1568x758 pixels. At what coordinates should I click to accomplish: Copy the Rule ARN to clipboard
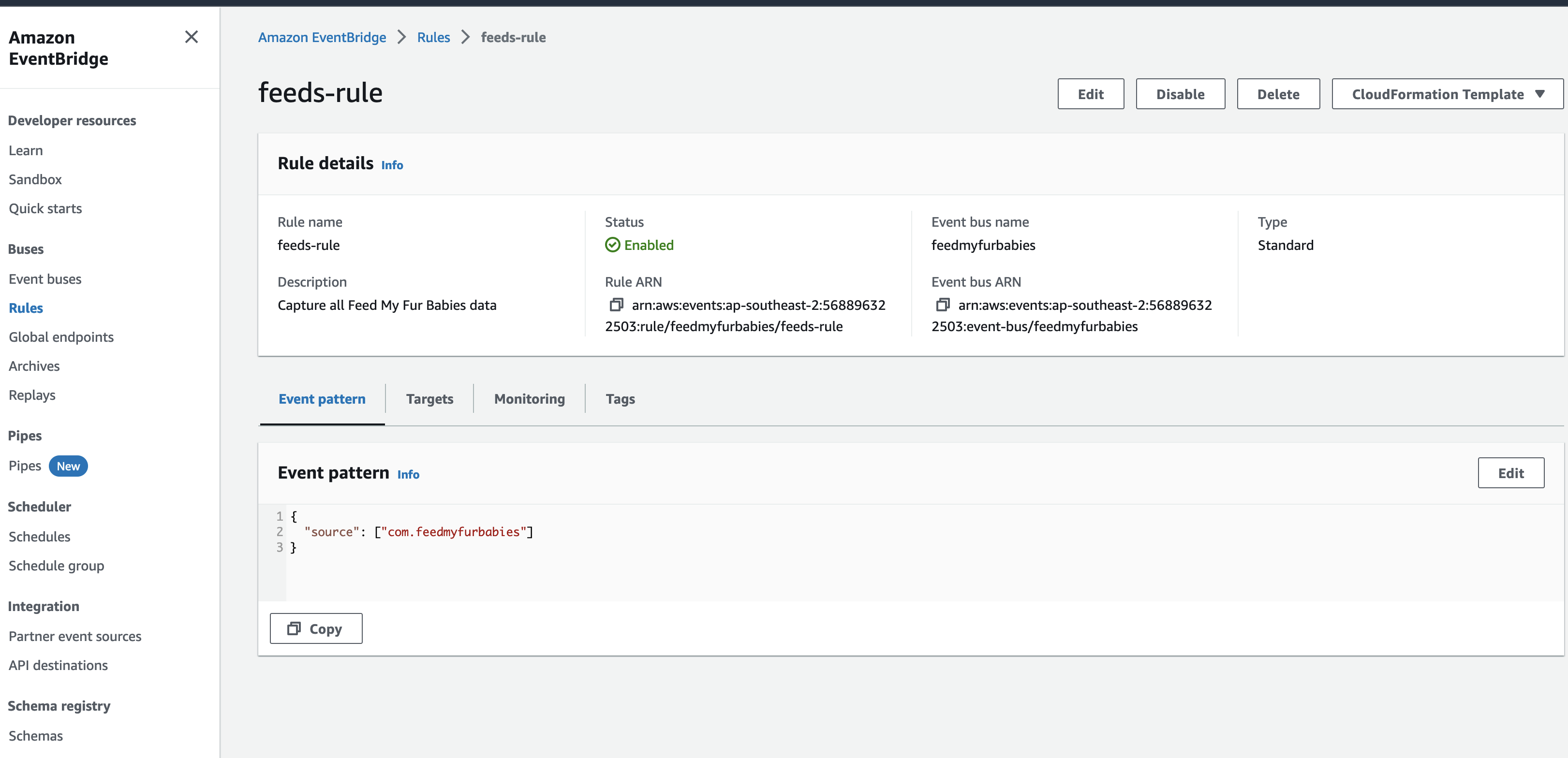616,304
